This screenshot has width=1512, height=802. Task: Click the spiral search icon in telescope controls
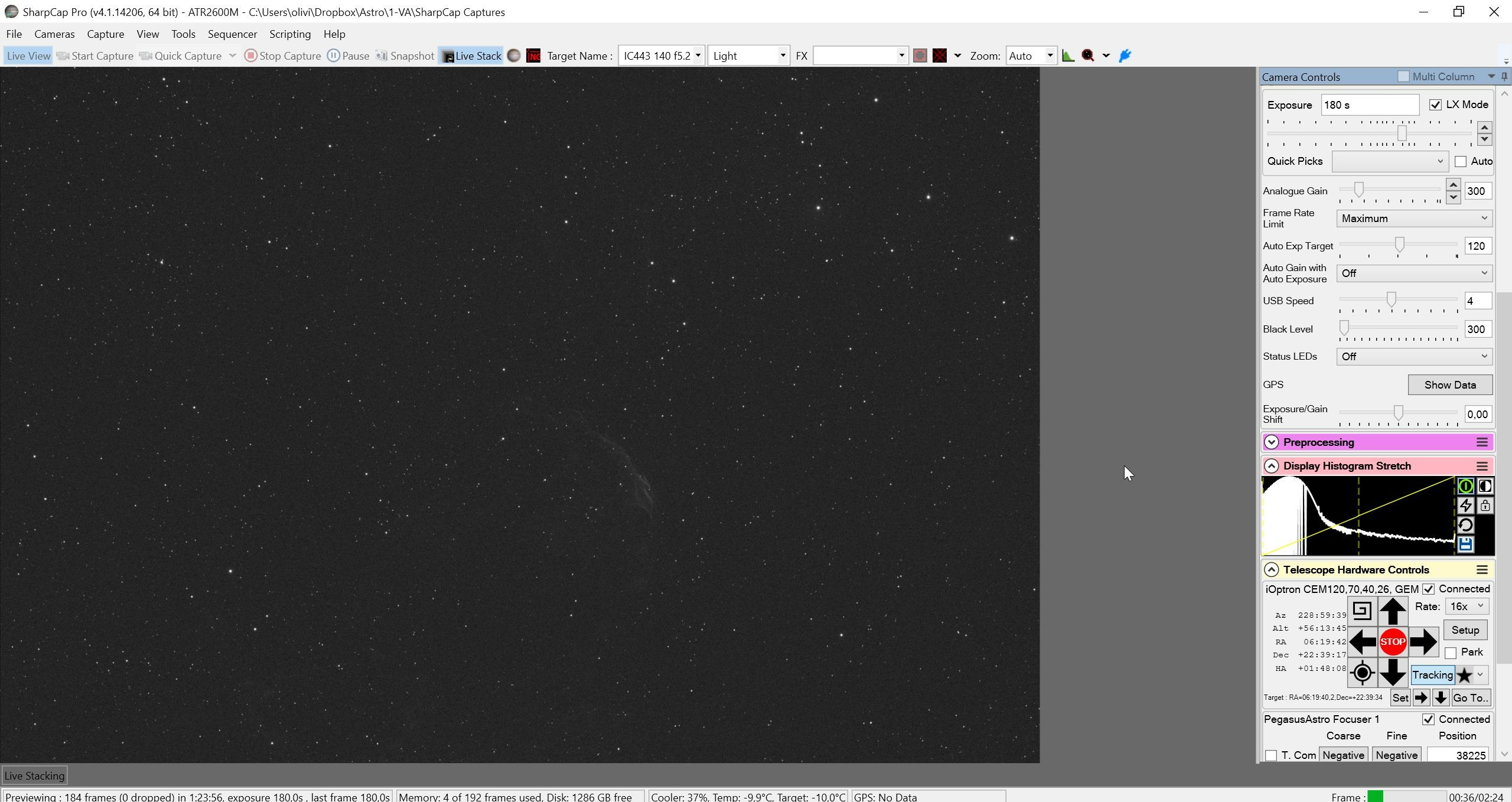[x=1361, y=611]
